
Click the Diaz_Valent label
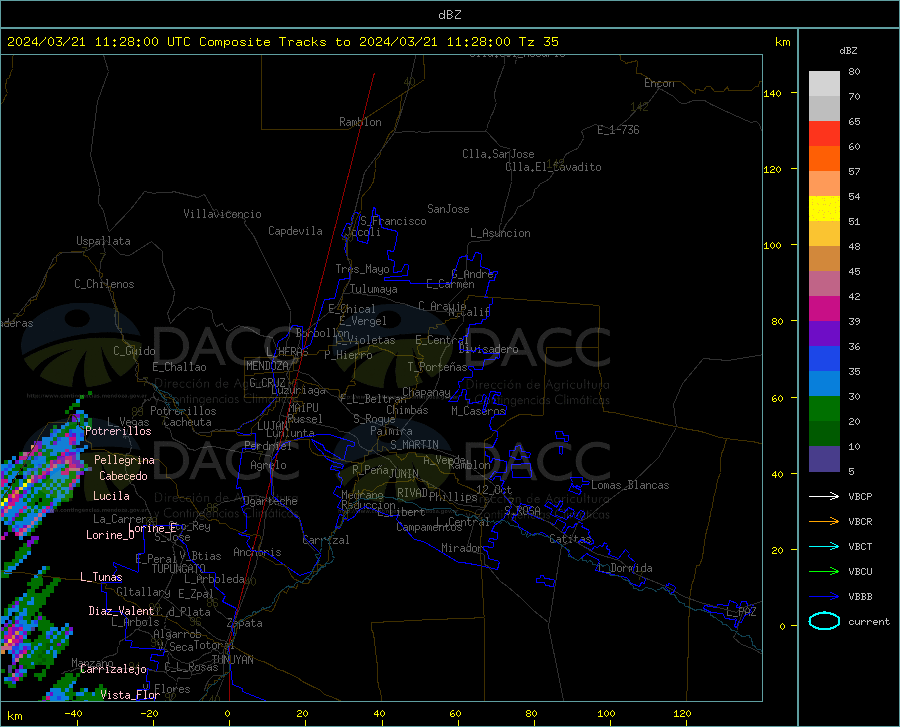pos(121,611)
